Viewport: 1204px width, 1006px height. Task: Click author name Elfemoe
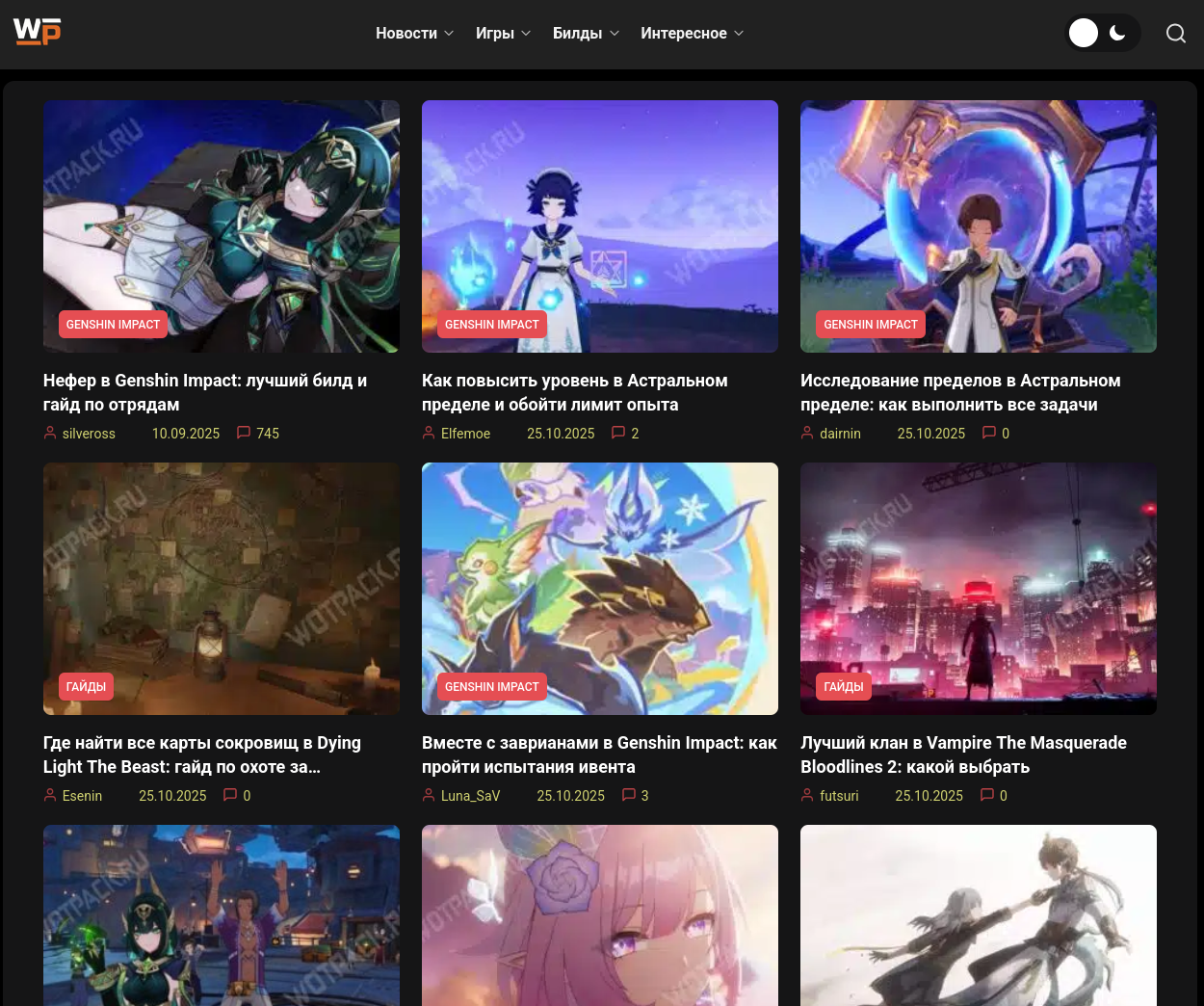pyautogui.click(x=465, y=434)
